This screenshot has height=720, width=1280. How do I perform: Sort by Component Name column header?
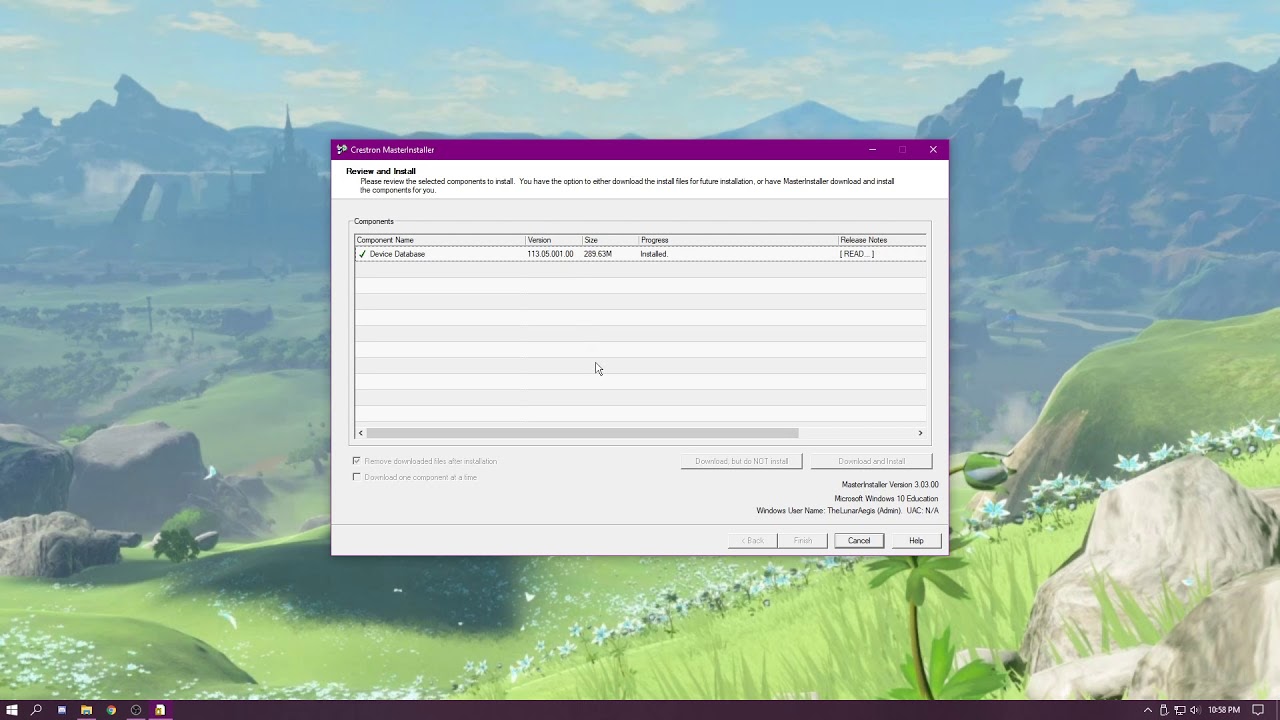440,240
